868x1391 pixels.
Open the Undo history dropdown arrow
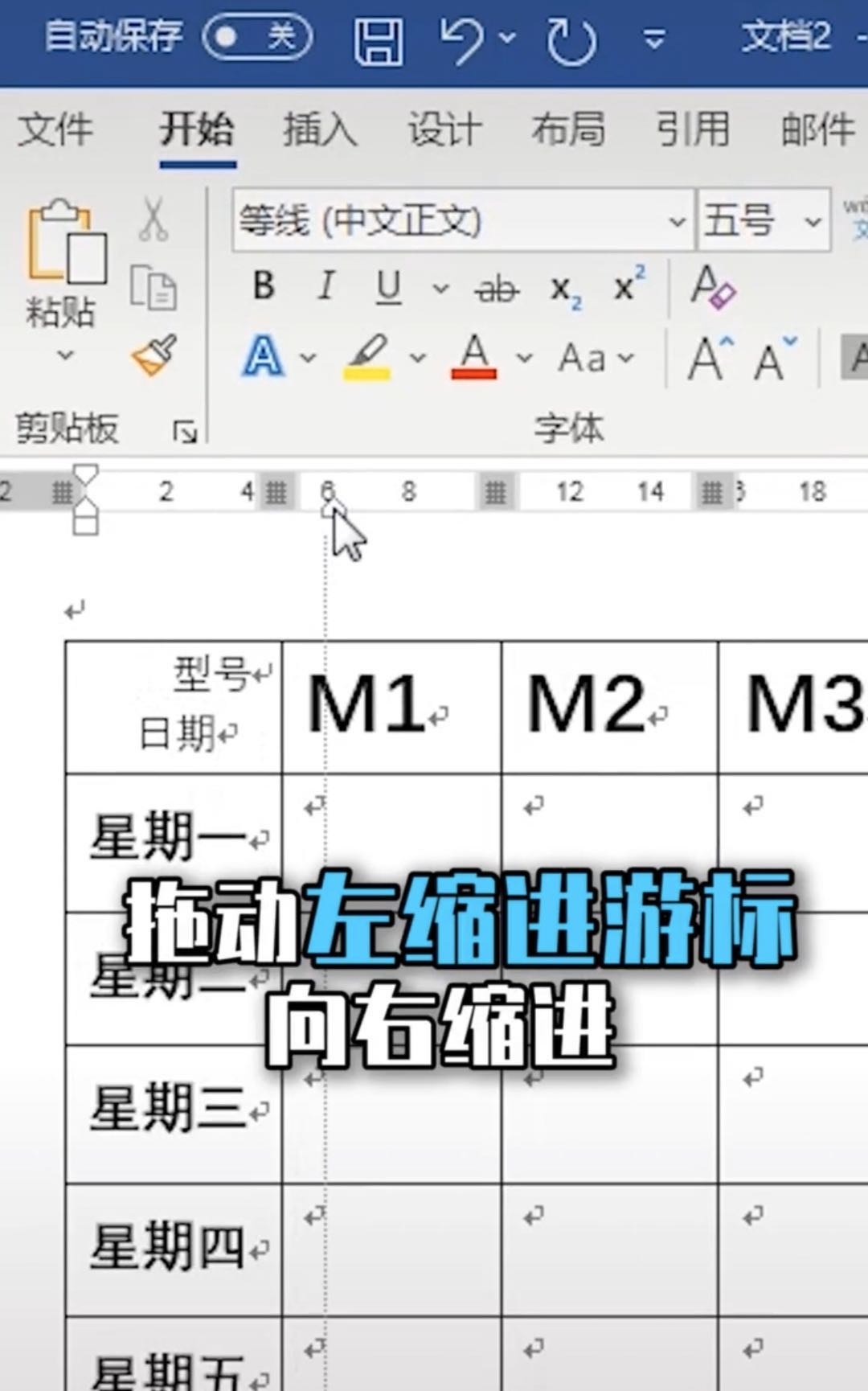click(x=507, y=38)
